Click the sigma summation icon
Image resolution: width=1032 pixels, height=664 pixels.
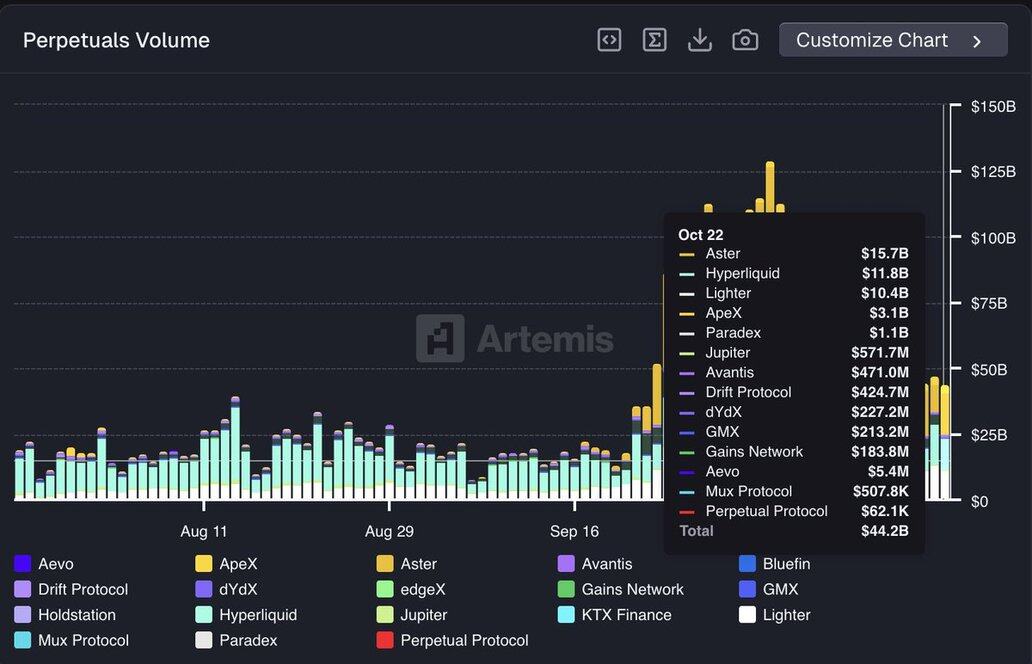point(654,40)
